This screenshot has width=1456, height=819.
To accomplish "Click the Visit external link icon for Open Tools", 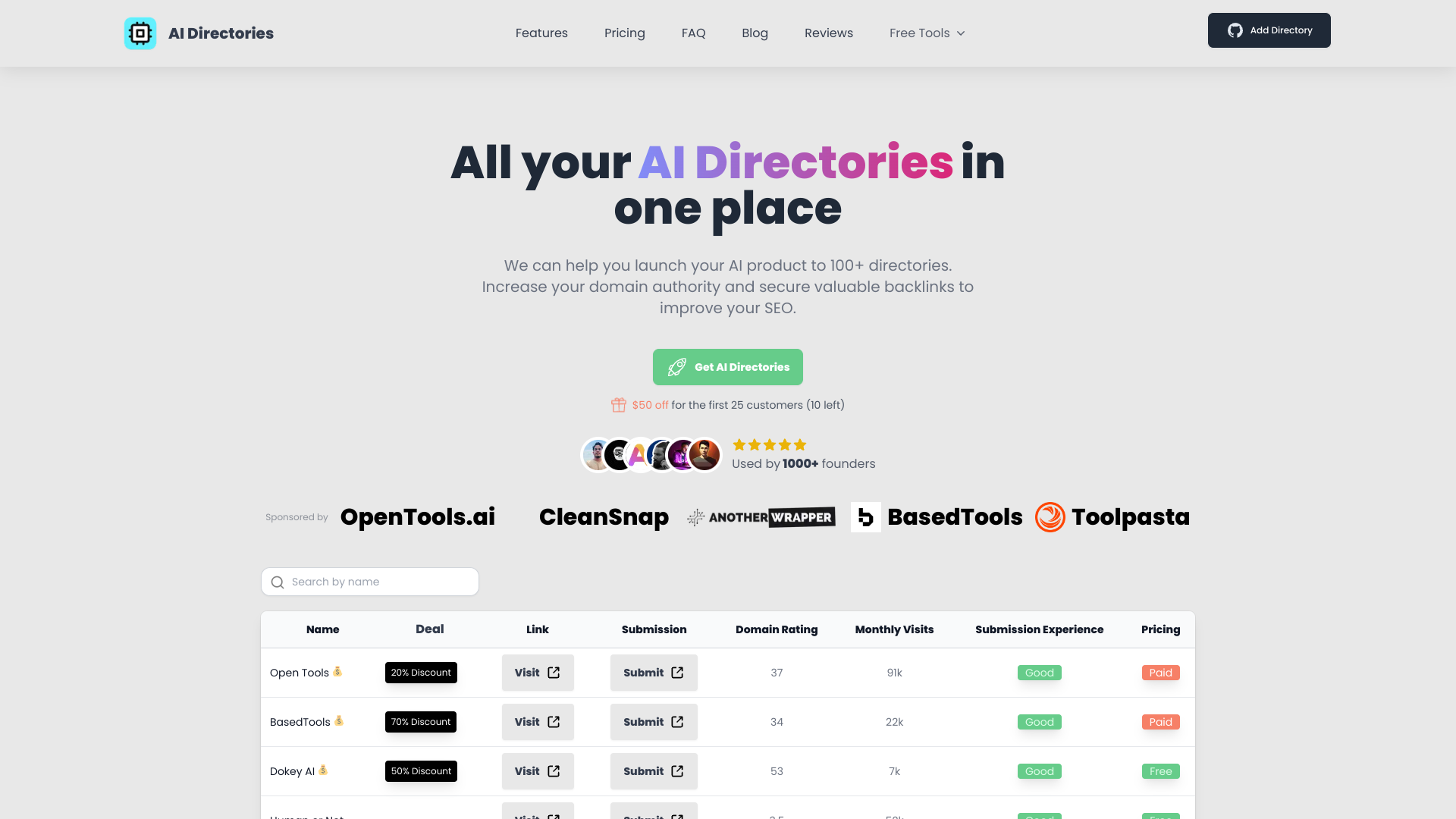I will [553, 672].
